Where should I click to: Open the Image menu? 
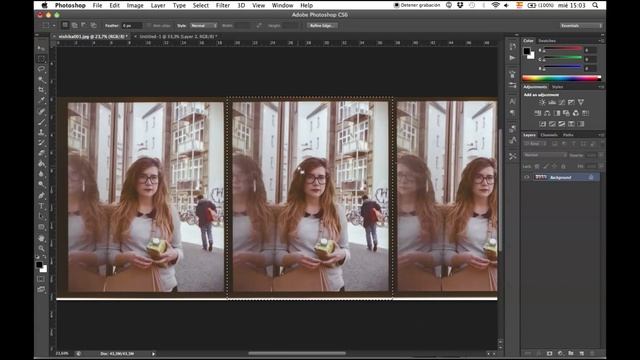[135, 5]
